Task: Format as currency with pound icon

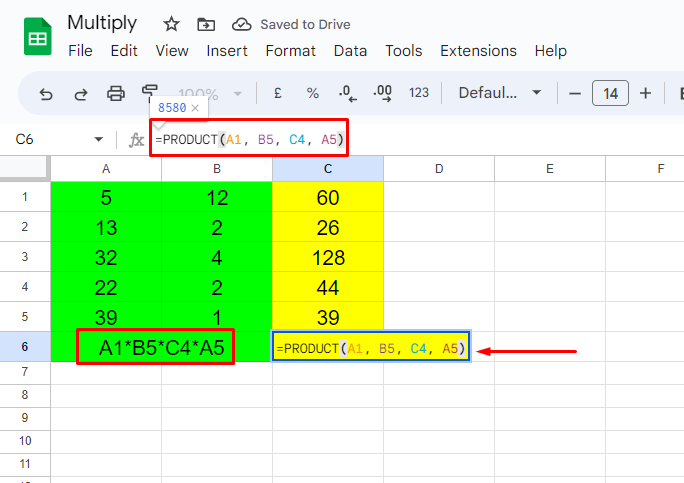Action: tap(277, 93)
